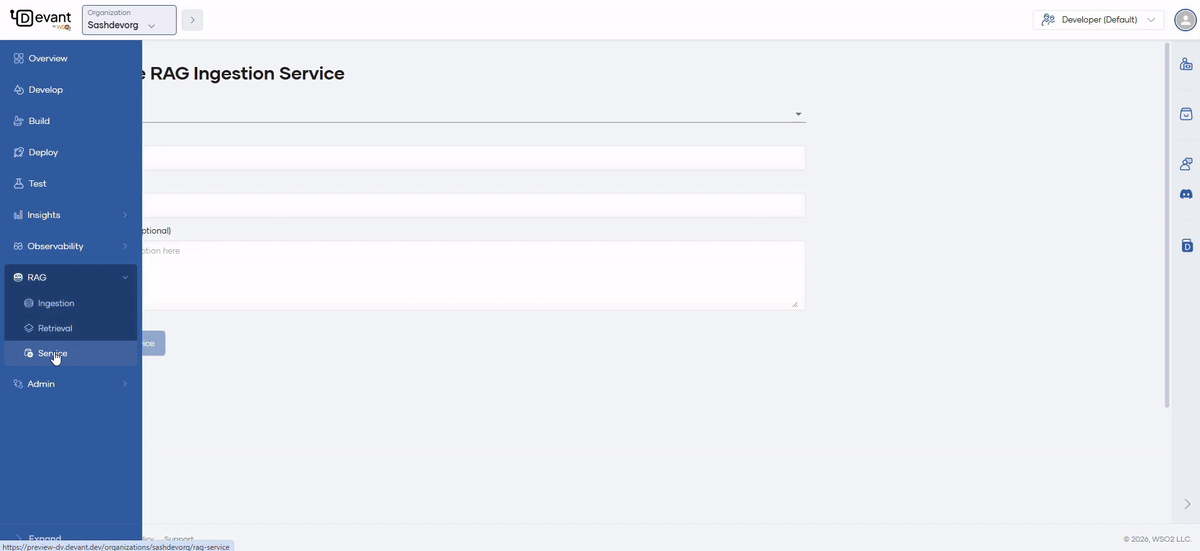Viewport: 1200px width, 551px height.
Task: Click the Devant docs icon in right rail
Action: click(1186, 245)
